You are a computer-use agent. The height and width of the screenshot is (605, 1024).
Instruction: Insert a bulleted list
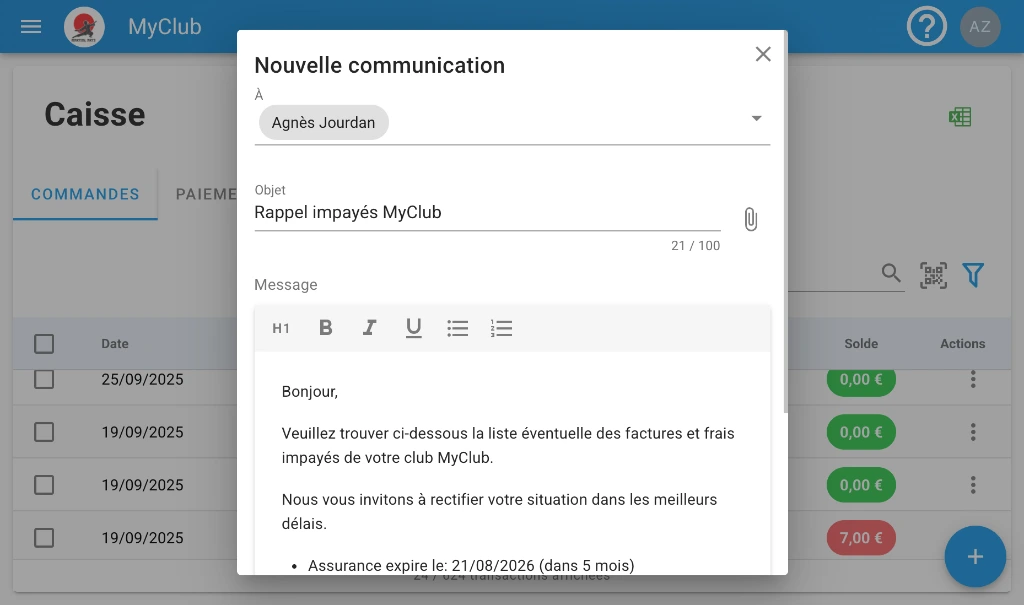point(458,328)
